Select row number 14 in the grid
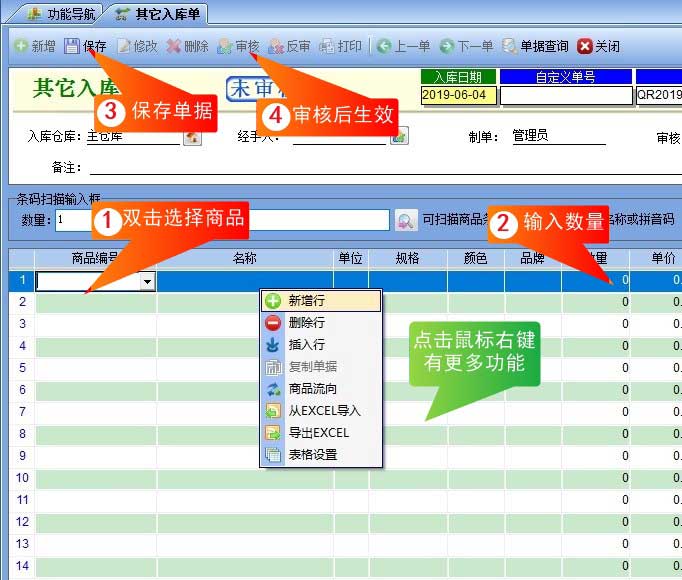Viewport: 682px width, 580px height. pos(22,566)
